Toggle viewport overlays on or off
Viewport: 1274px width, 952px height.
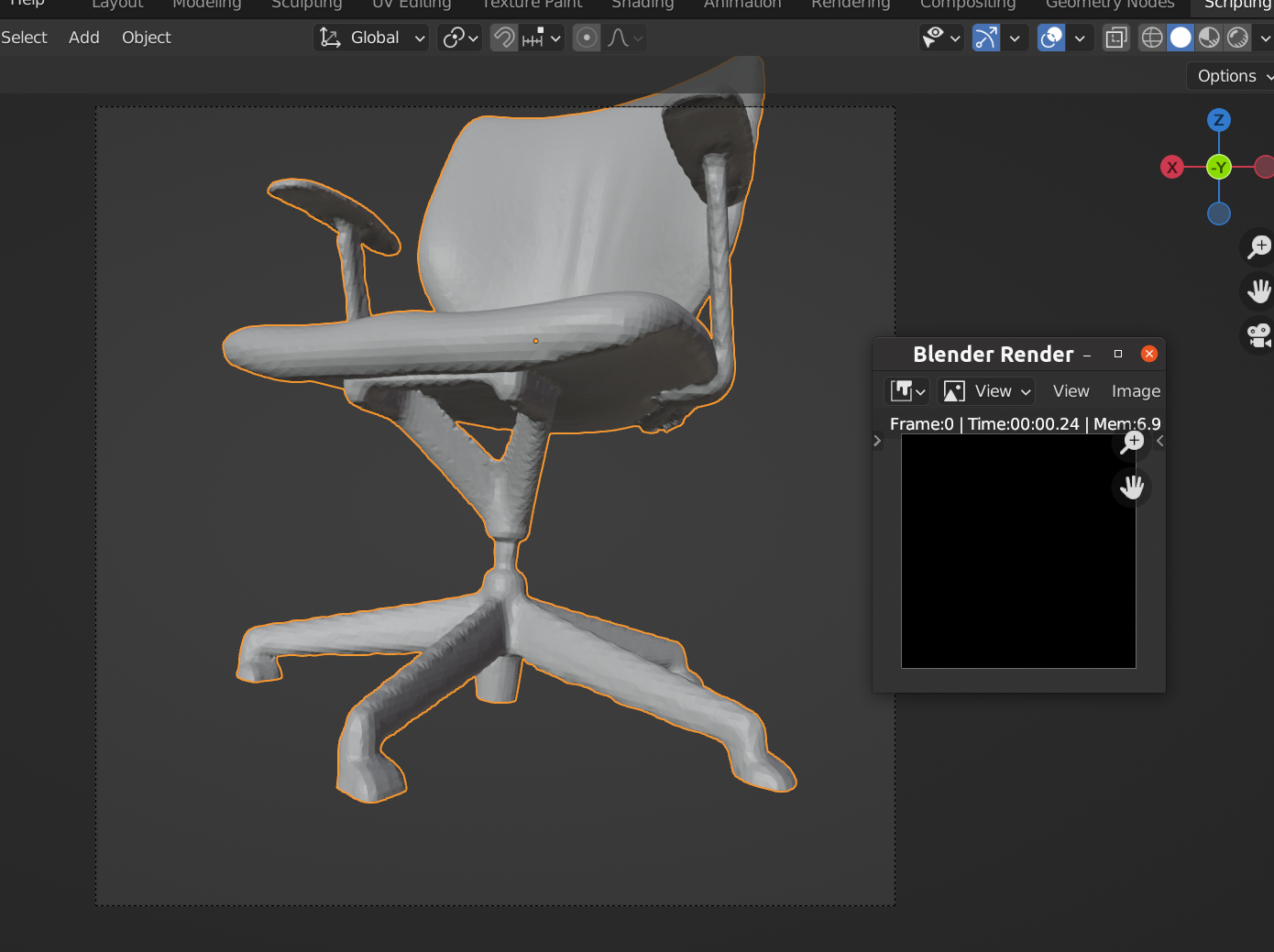pyautogui.click(x=1050, y=38)
